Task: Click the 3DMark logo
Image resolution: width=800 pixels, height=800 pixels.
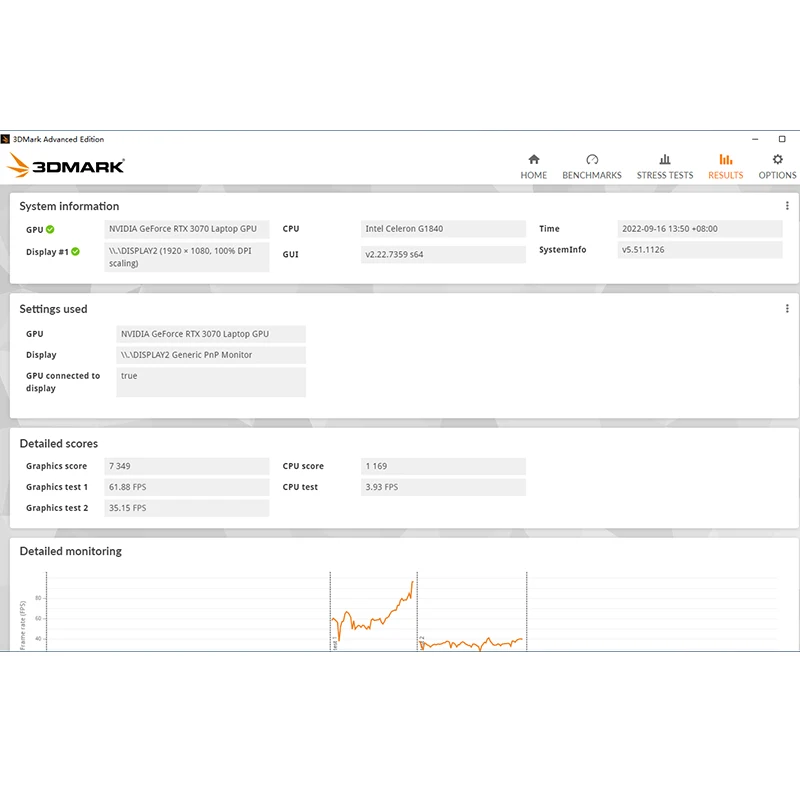Action: coord(65,165)
